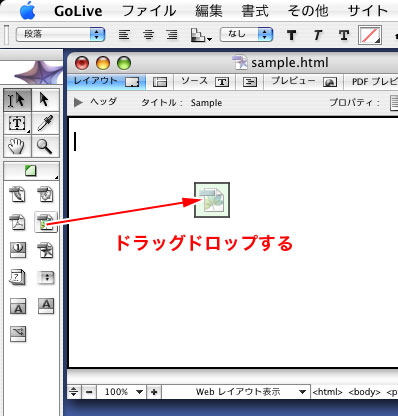Select the eyedropper tool
This screenshot has height=416, width=398.
pyautogui.click(x=45, y=123)
